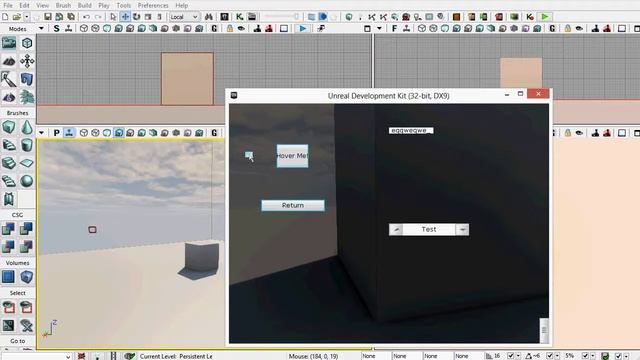This screenshot has width=640, height=360.
Task: Toggle eye show flags in top-right viewport
Action: click(x=579, y=29)
